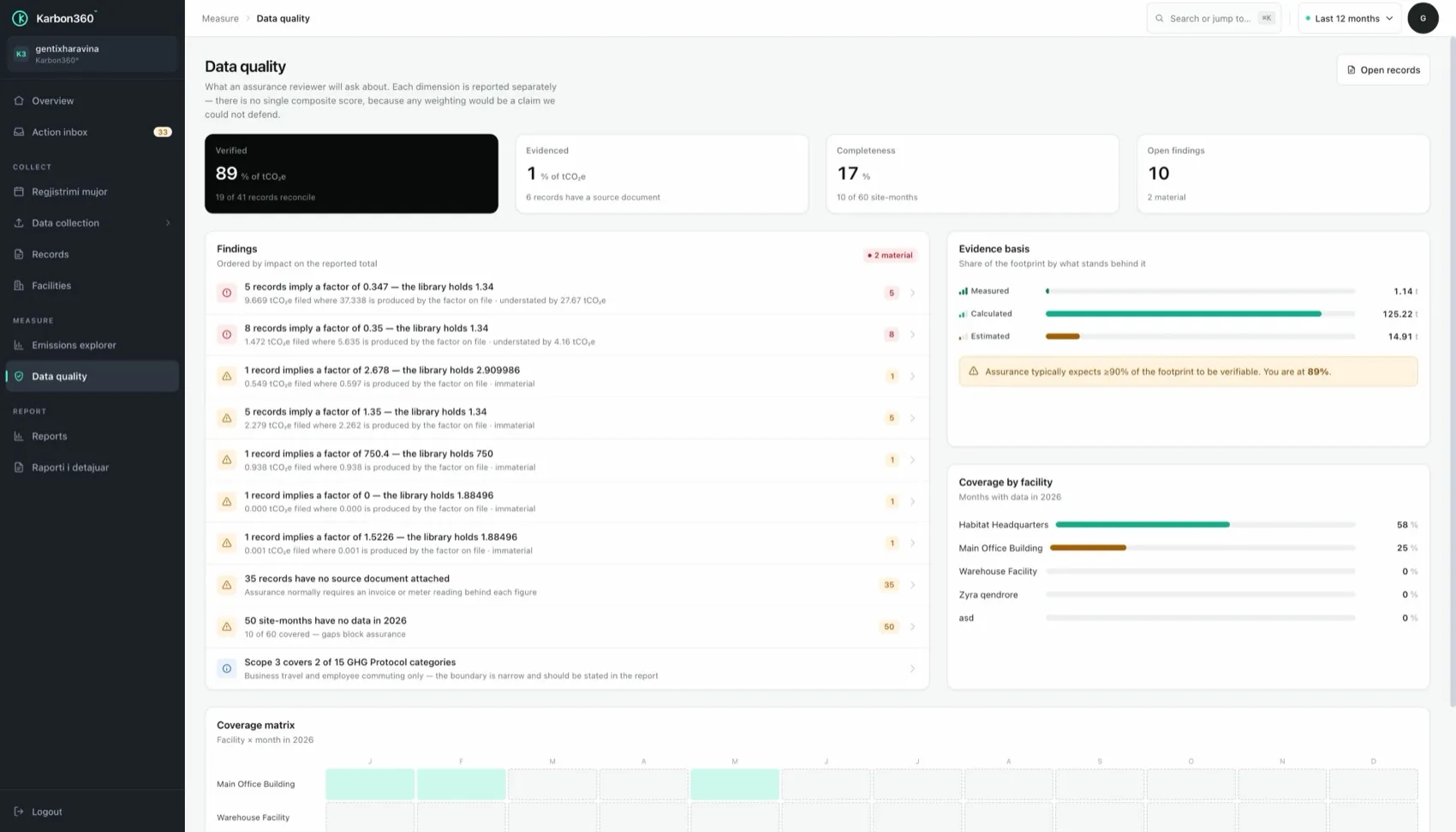Click the Open records button
The width and height of the screenshot is (1456, 832).
1383,70
